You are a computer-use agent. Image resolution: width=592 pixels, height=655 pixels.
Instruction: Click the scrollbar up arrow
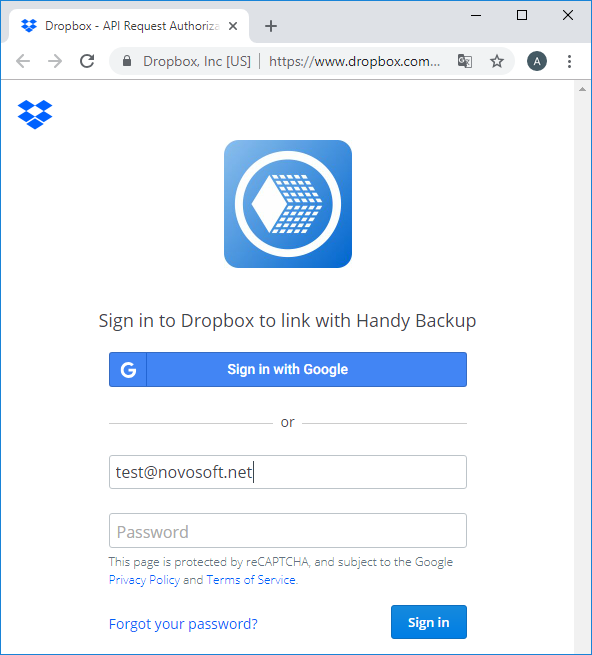(582, 89)
